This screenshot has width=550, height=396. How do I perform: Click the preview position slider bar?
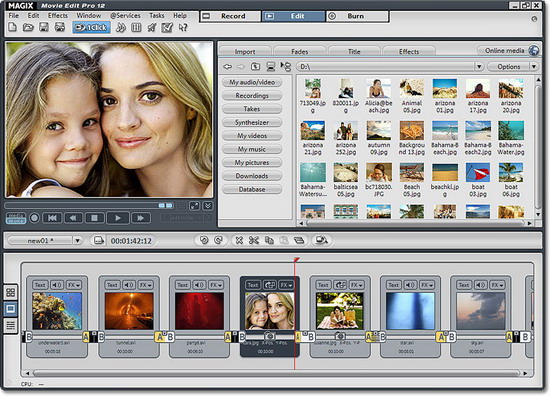[x=89, y=205]
